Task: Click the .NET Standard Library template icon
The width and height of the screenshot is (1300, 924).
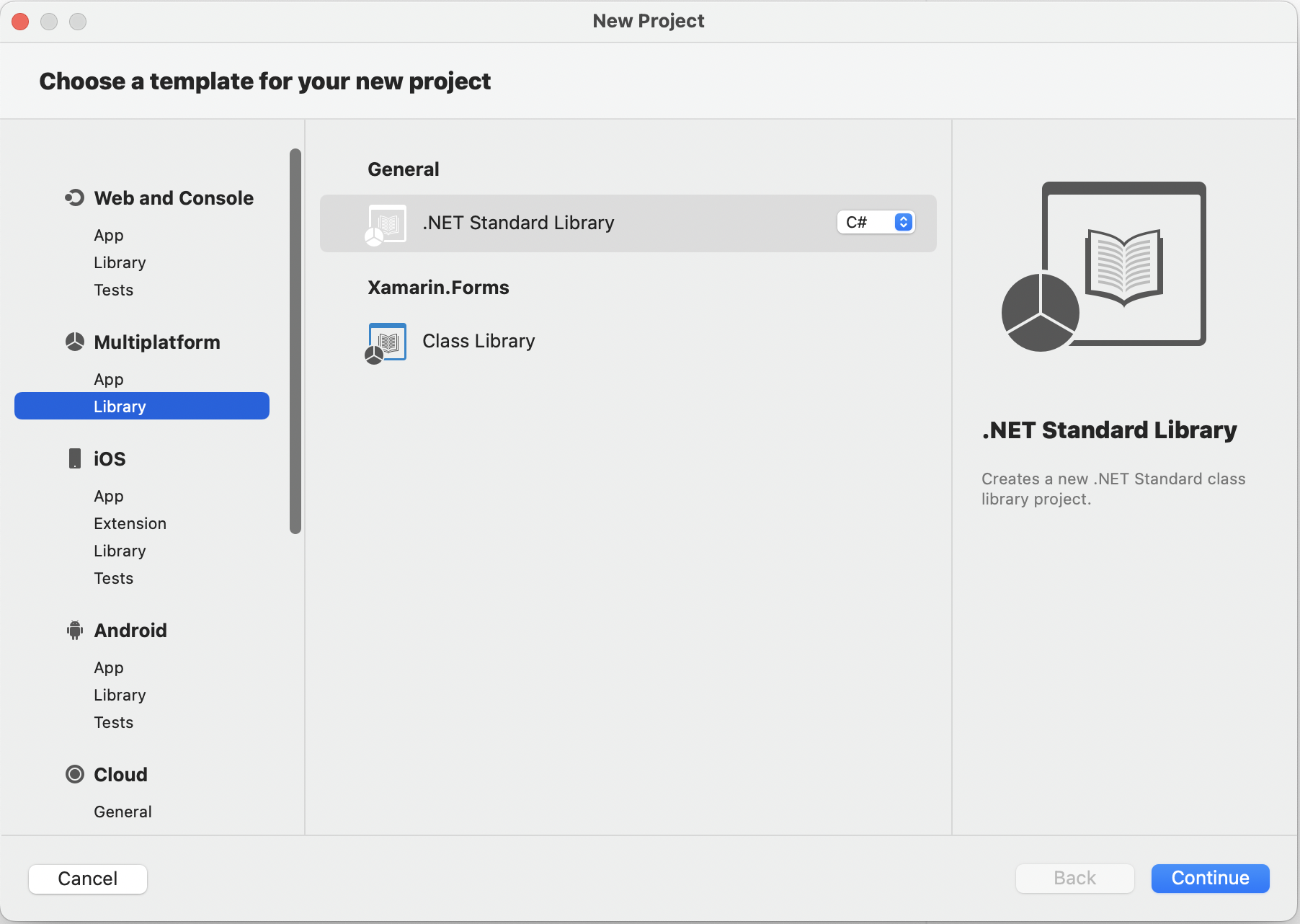Action: coord(386,224)
